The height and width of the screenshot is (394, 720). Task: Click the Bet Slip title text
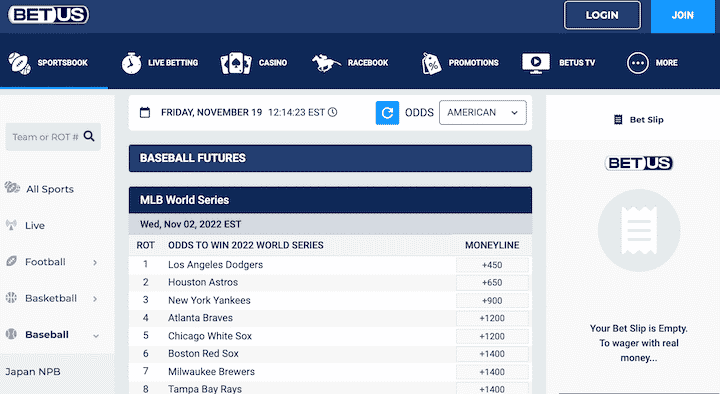[647, 120]
